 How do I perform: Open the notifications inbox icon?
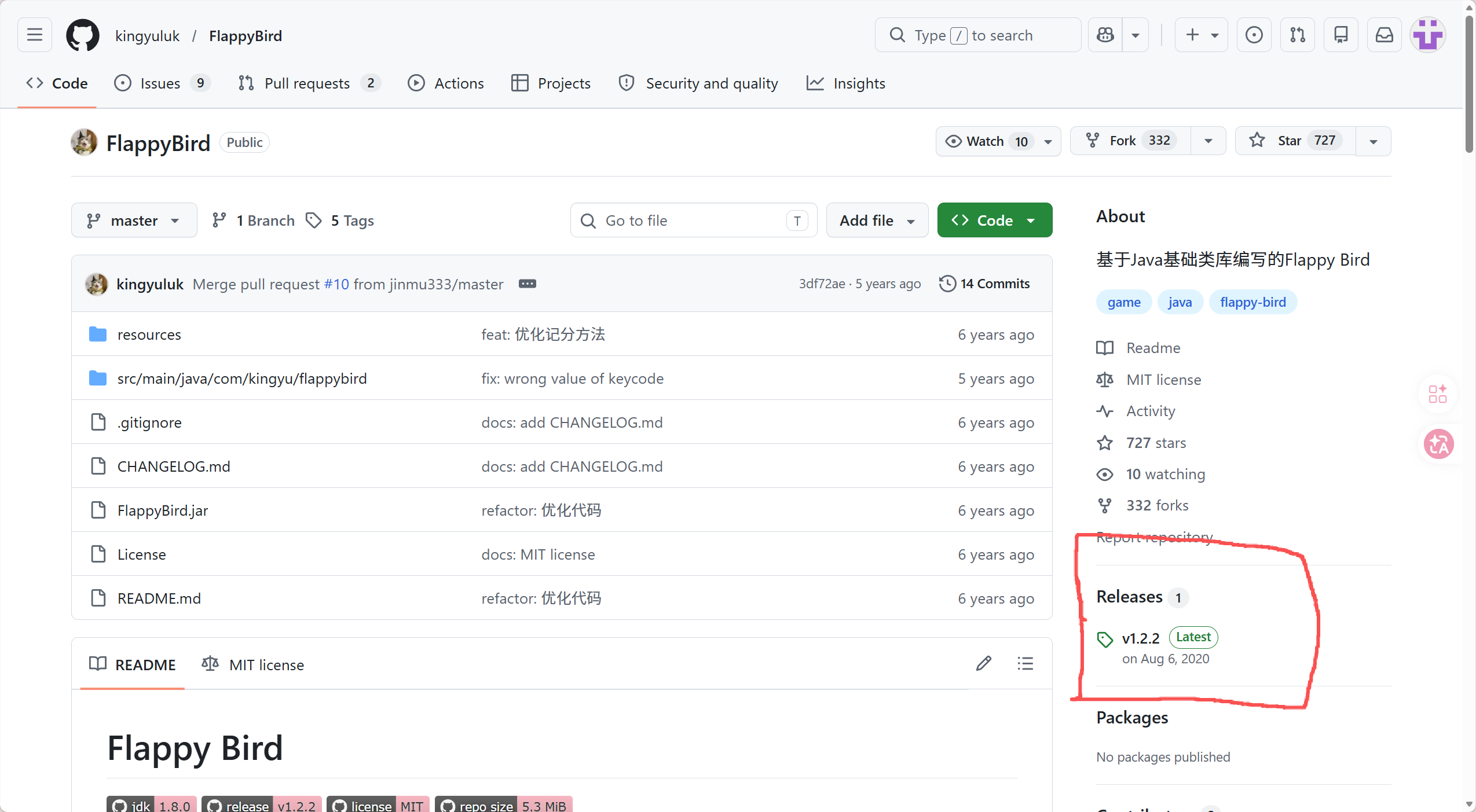pyautogui.click(x=1384, y=35)
